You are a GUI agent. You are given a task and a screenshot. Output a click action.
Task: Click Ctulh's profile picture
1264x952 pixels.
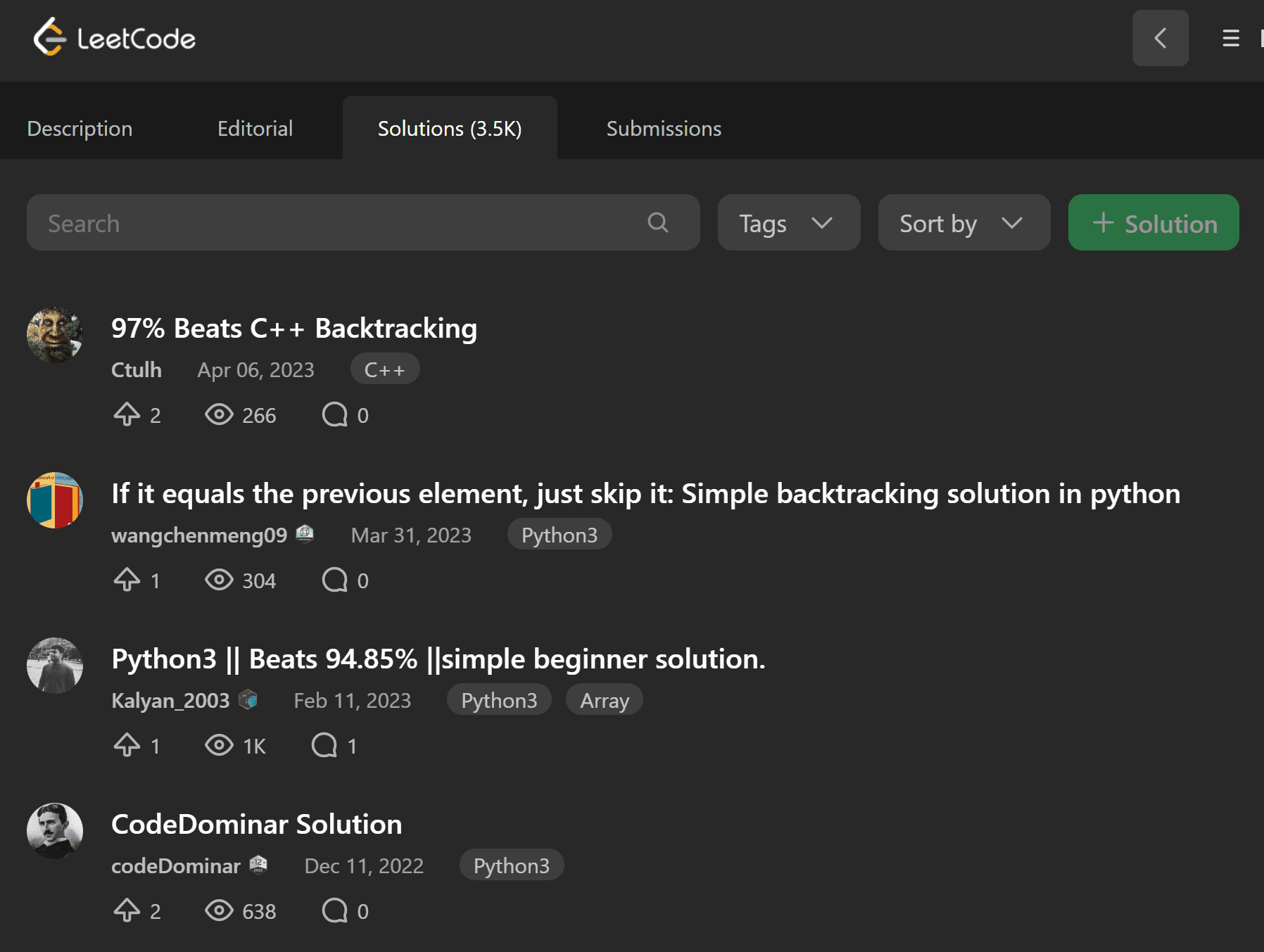click(54, 335)
